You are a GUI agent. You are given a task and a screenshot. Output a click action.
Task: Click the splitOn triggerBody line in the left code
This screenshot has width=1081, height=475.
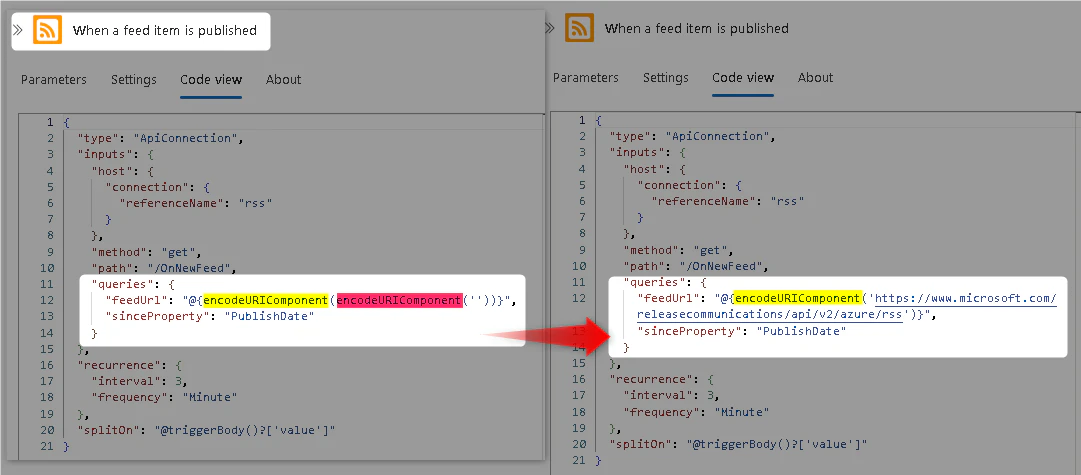207,430
